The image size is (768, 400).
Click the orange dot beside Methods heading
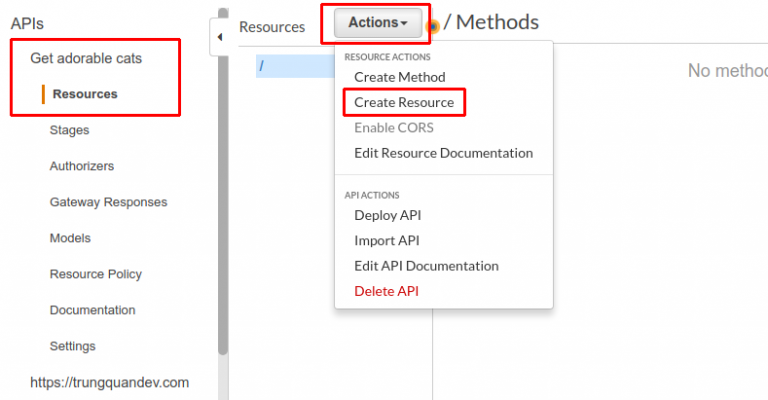(x=433, y=26)
